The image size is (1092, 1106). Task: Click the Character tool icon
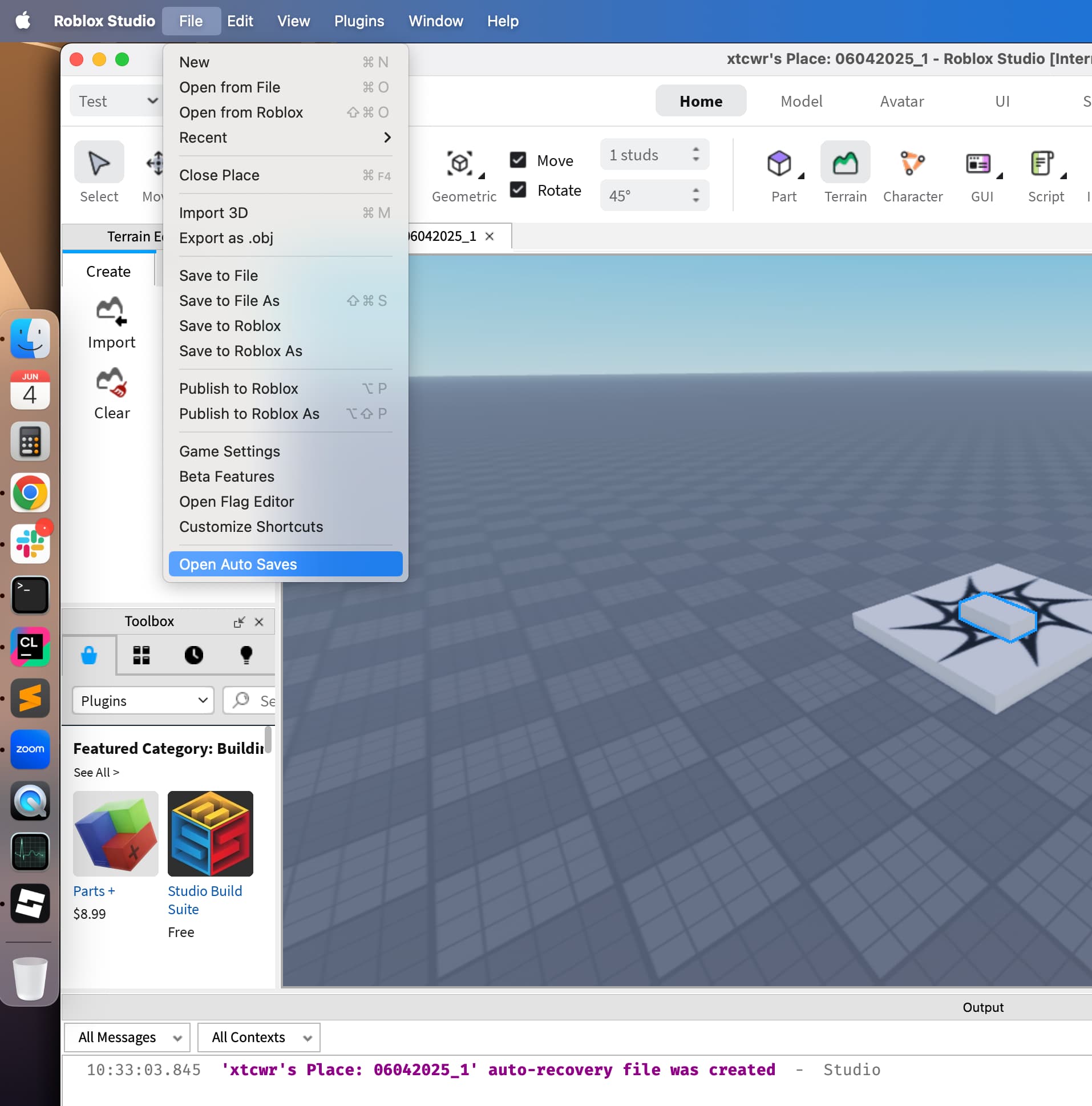(x=912, y=163)
